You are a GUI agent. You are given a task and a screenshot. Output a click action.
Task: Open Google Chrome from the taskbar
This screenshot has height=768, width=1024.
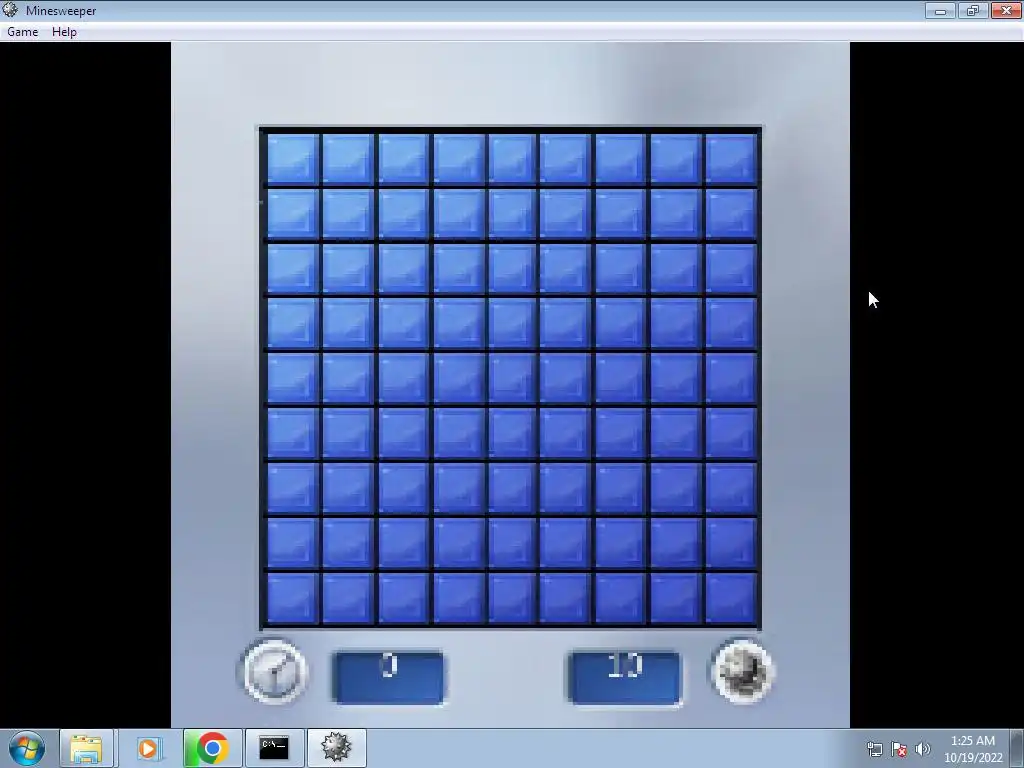[212, 748]
